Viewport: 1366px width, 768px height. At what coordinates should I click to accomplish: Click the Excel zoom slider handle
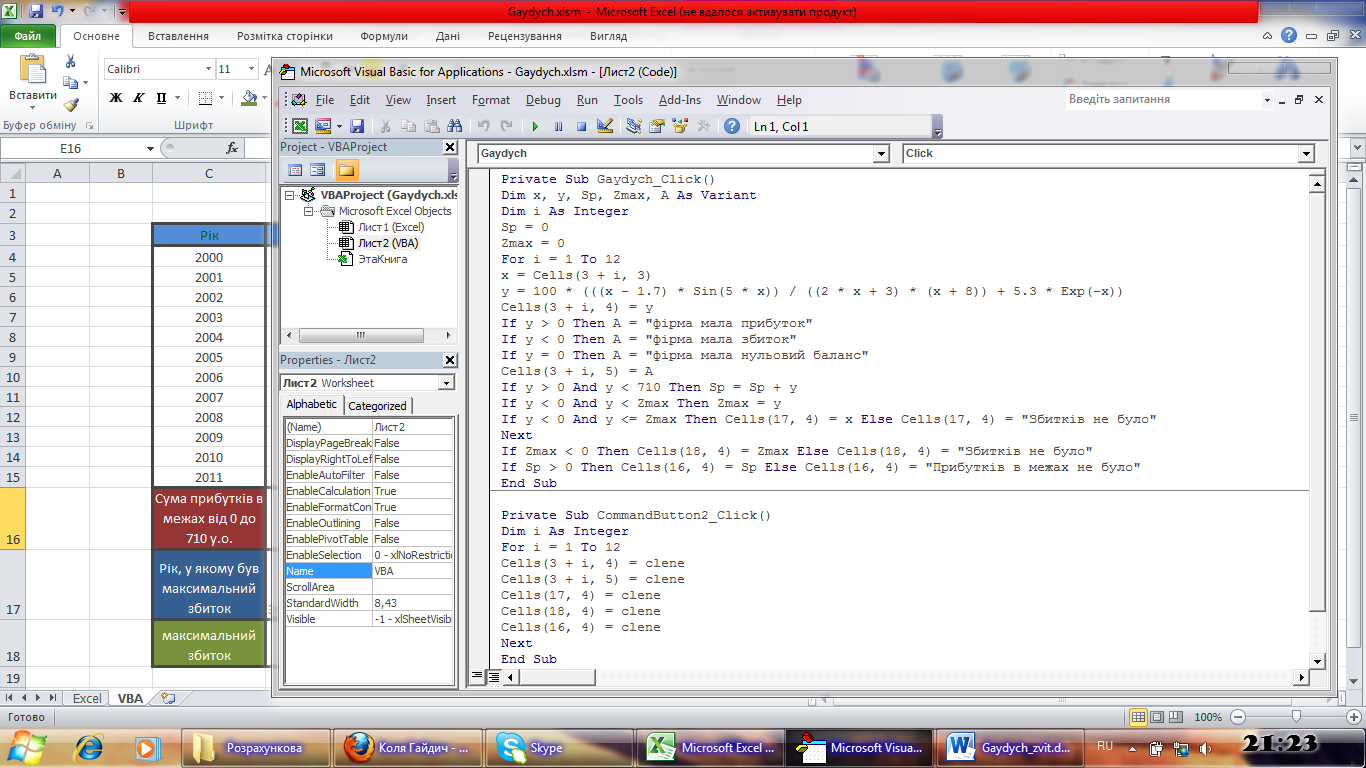[x=1296, y=717]
